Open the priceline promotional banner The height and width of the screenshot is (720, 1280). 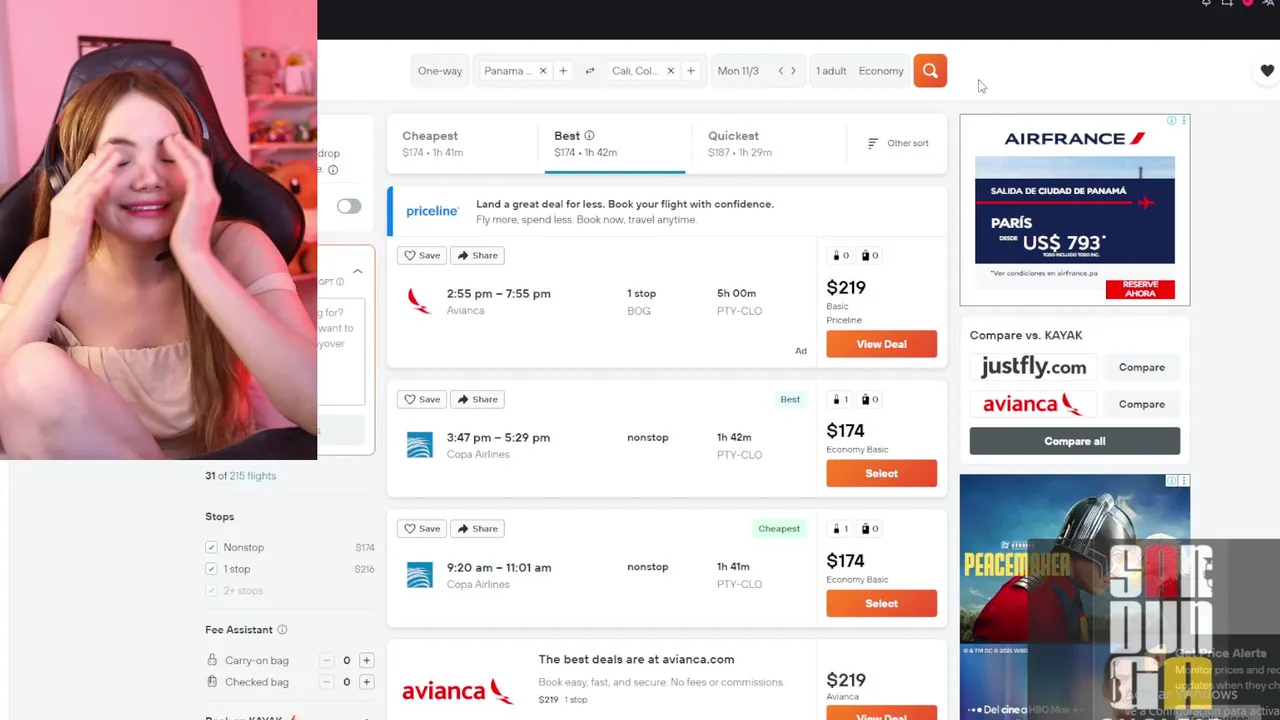click(667, 211)
